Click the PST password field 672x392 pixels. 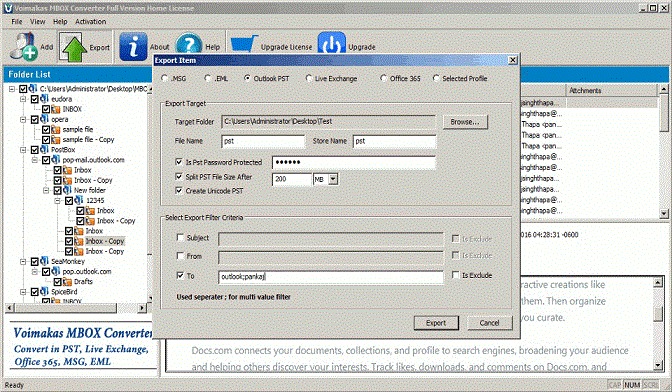click(x=354, y=162)
